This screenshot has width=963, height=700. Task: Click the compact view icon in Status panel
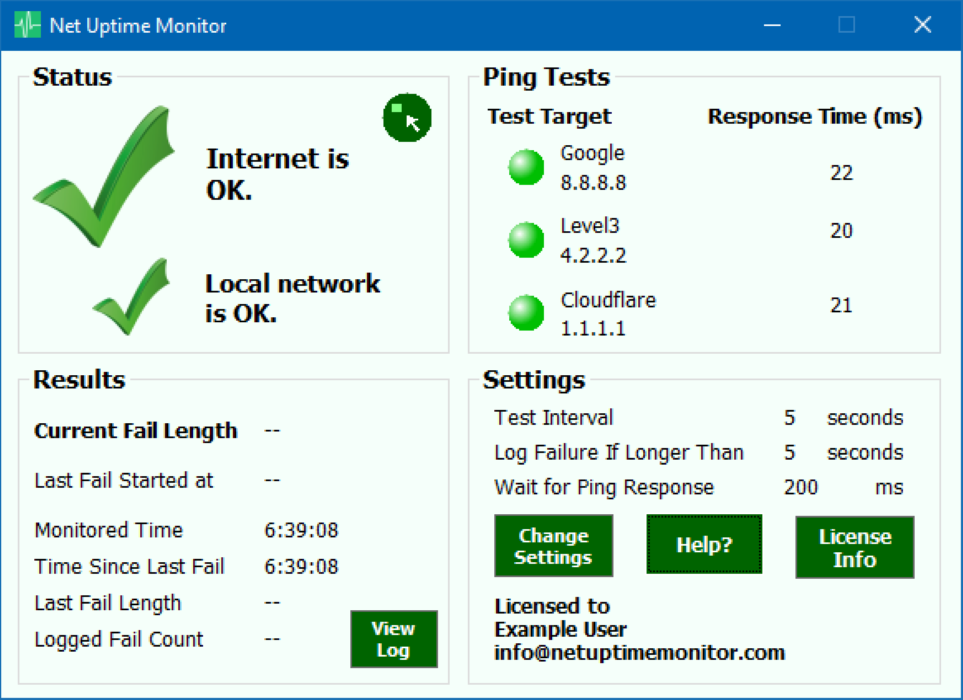(407, 118)
